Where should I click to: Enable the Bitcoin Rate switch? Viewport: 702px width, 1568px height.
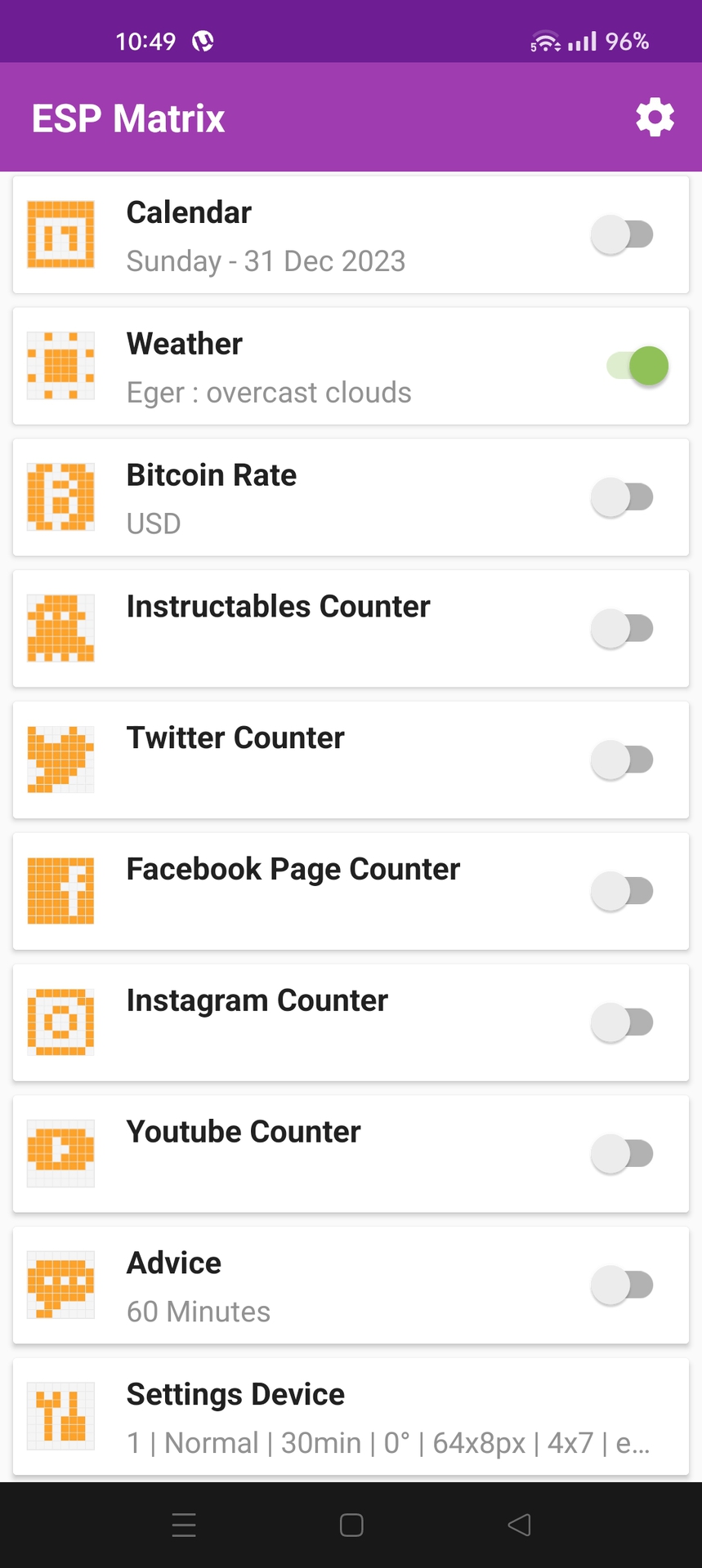[623, 497]
